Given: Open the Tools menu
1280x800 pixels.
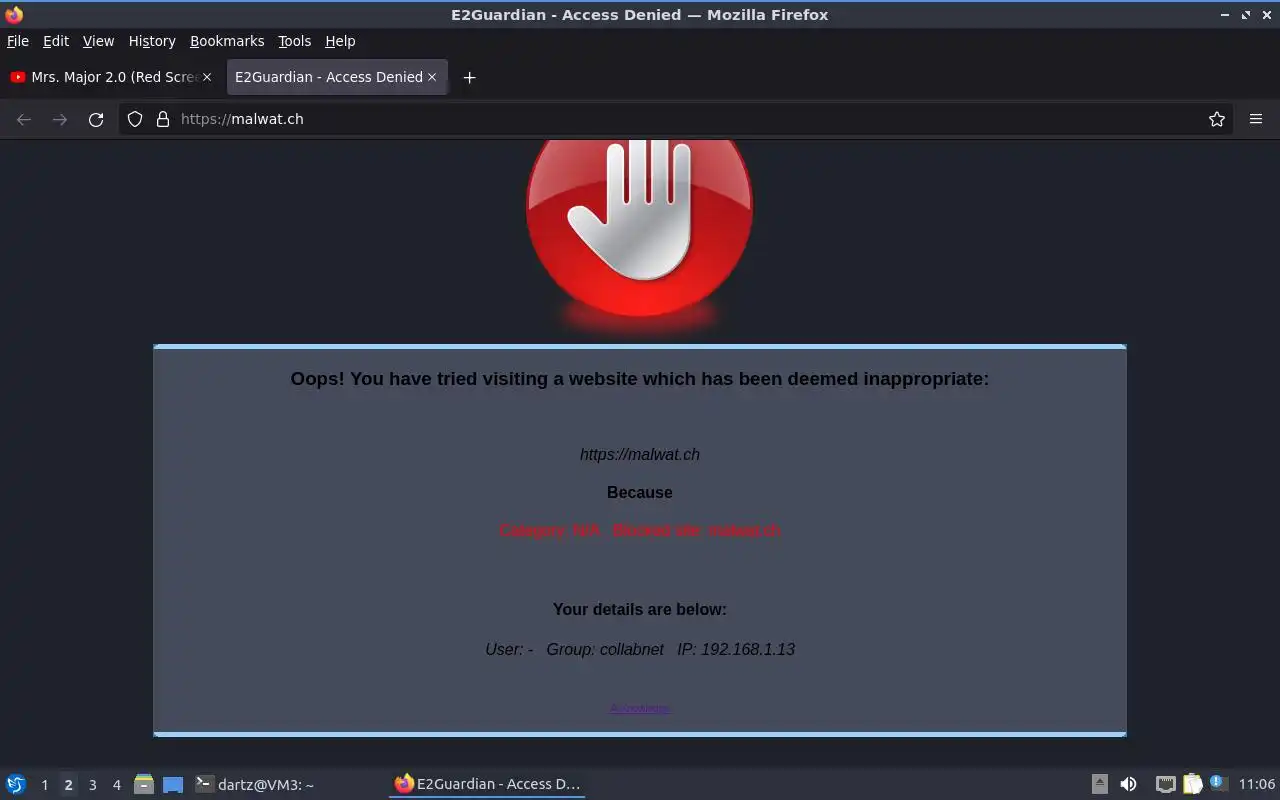Looking at the screenshot, I should click(294, 41).
